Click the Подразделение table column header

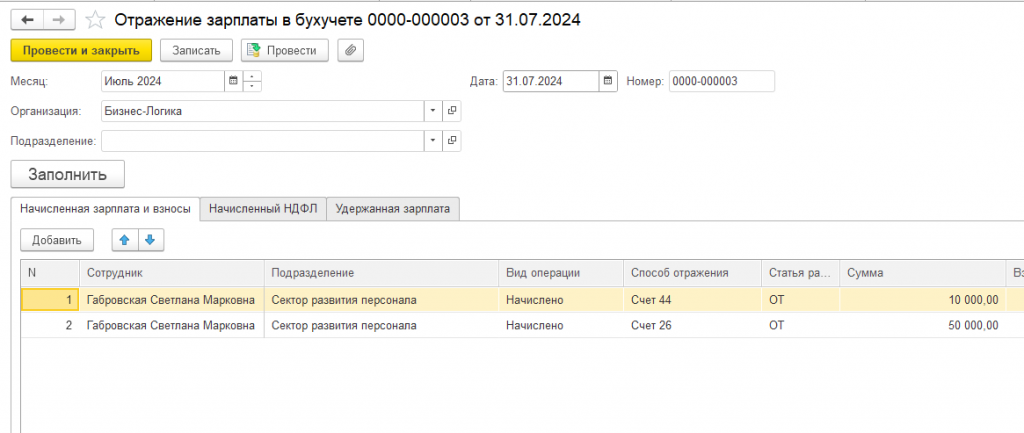381,273
